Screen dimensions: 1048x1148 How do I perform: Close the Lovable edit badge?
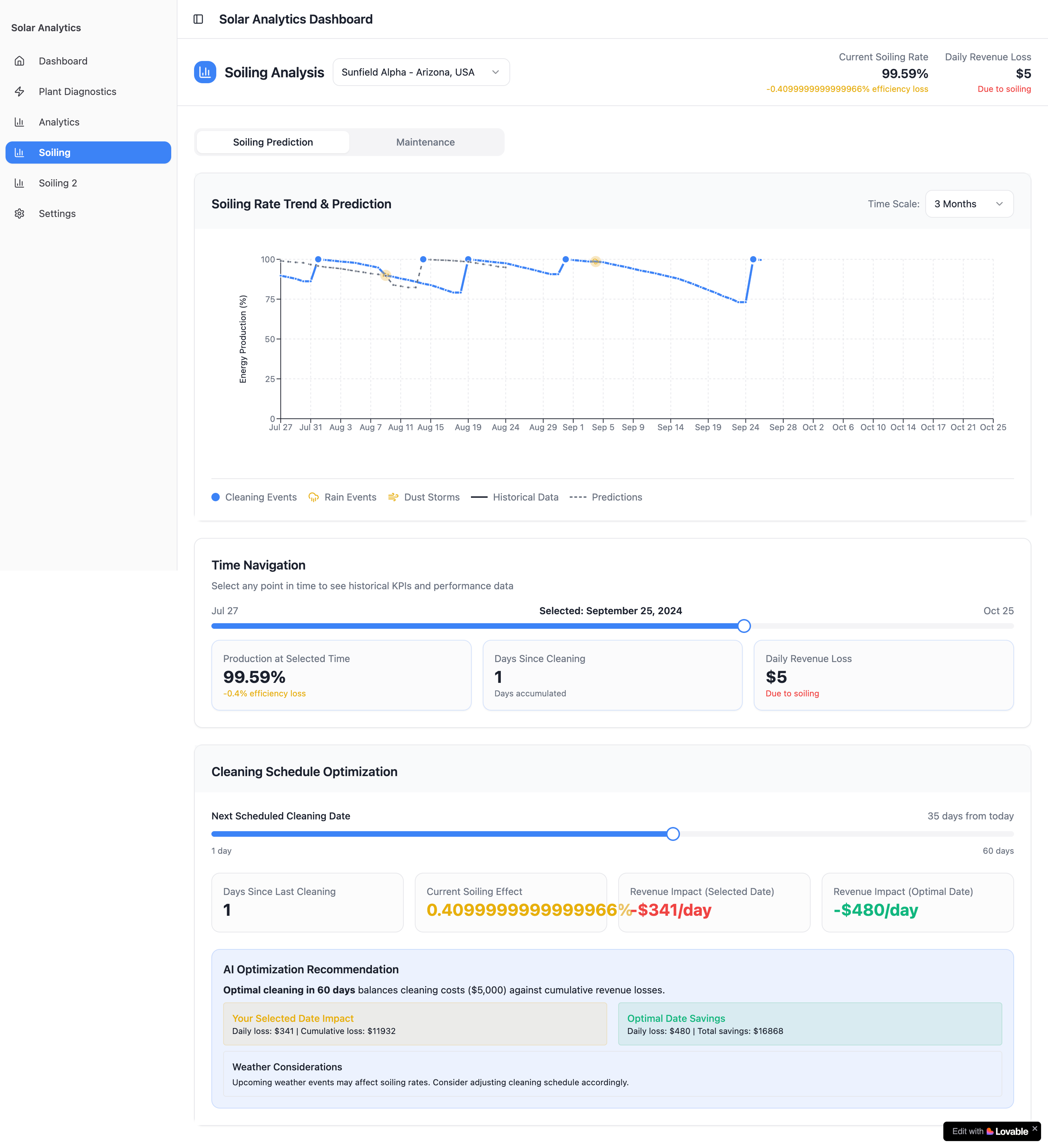click(1035, 1128)
